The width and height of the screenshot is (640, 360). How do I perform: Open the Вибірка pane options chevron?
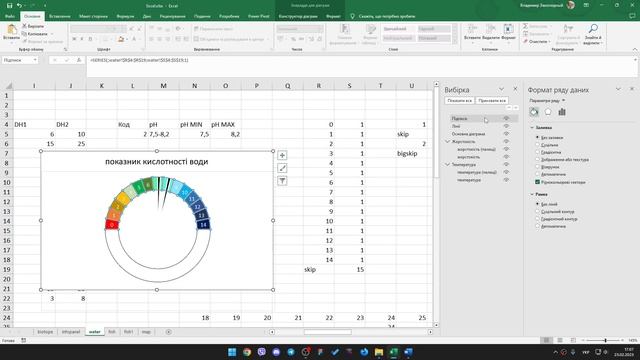(x=501, y=89)
